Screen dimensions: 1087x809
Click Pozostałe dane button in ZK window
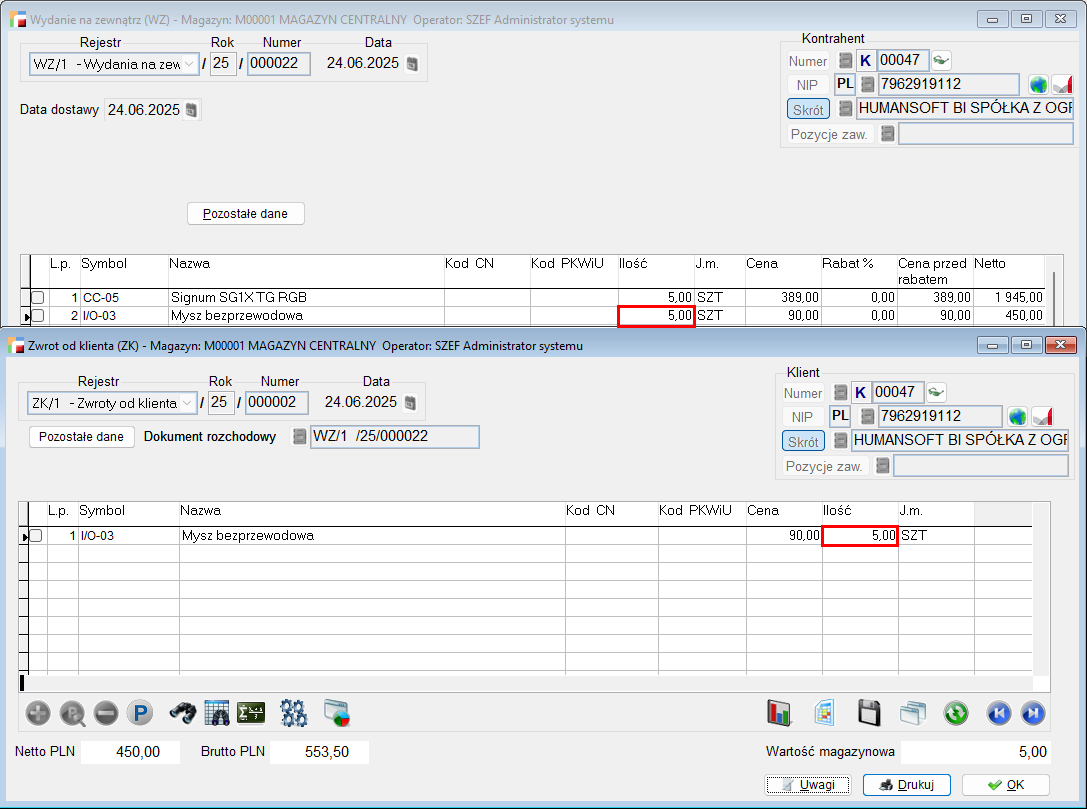tap(81, 437)
